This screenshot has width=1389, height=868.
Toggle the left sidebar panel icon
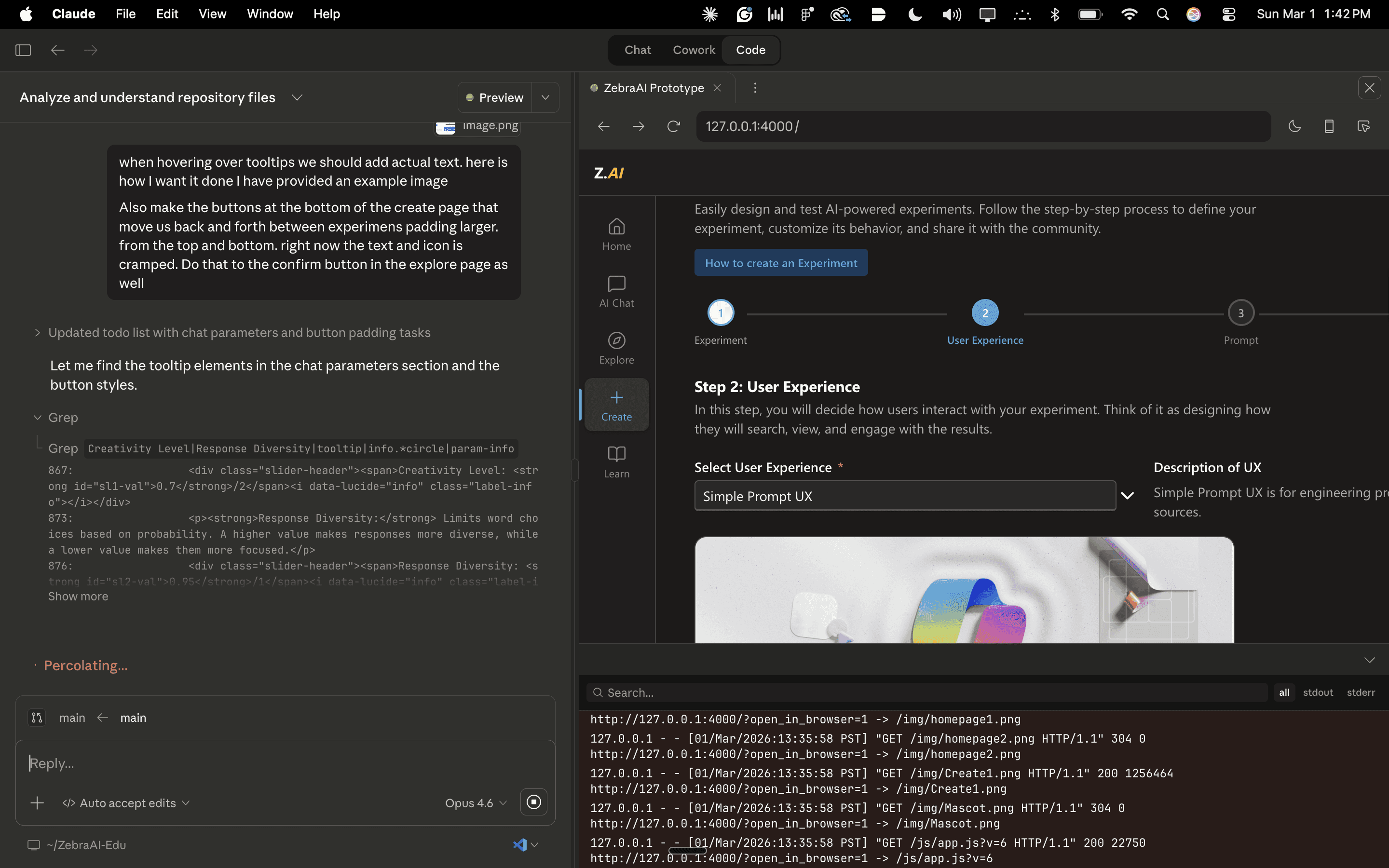click(x=23, y=50)
